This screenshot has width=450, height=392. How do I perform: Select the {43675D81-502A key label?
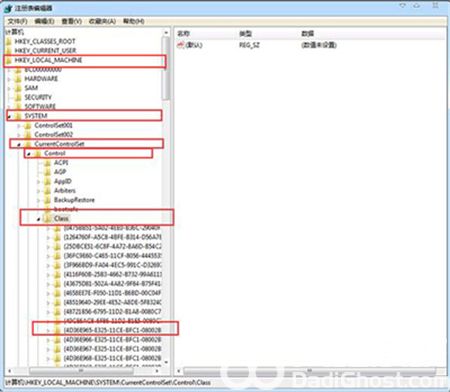(113, 284)
